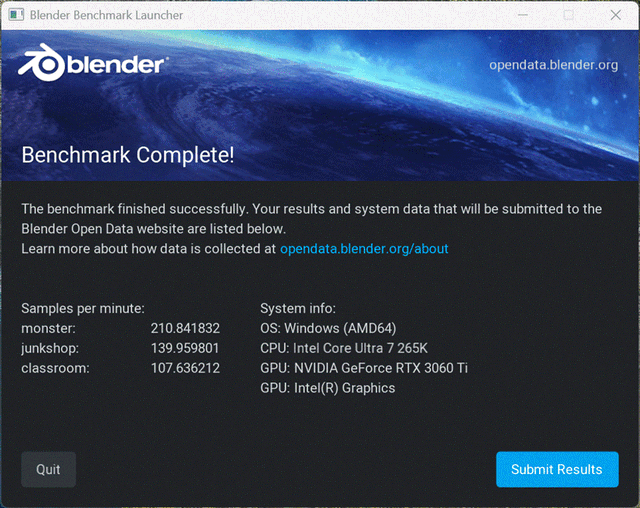Click the 'Samples per minute:' heading
640x508 pixels.
[83, 308]
